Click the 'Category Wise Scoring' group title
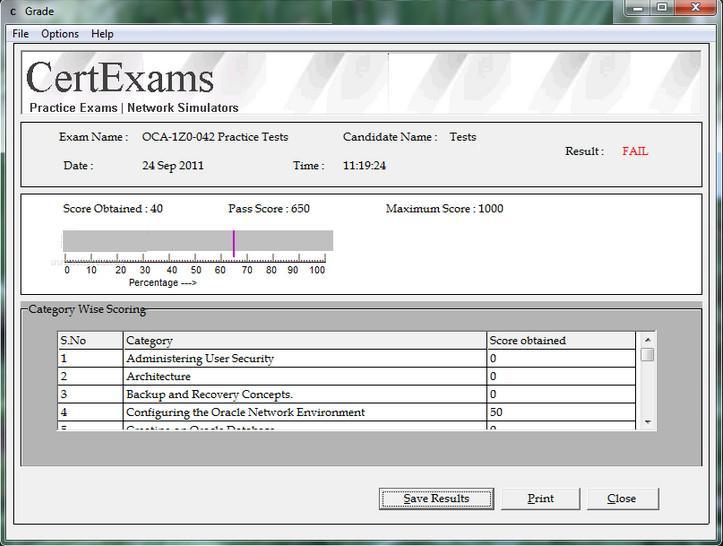723x546 pixels. tap(87, 309)
